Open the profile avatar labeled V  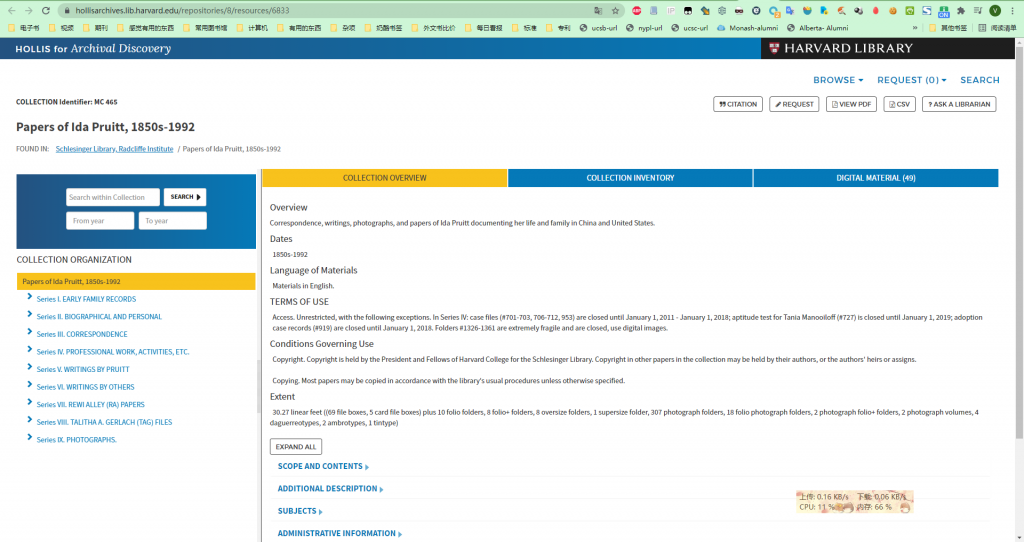pyautogui.click(x=995, y=10)
